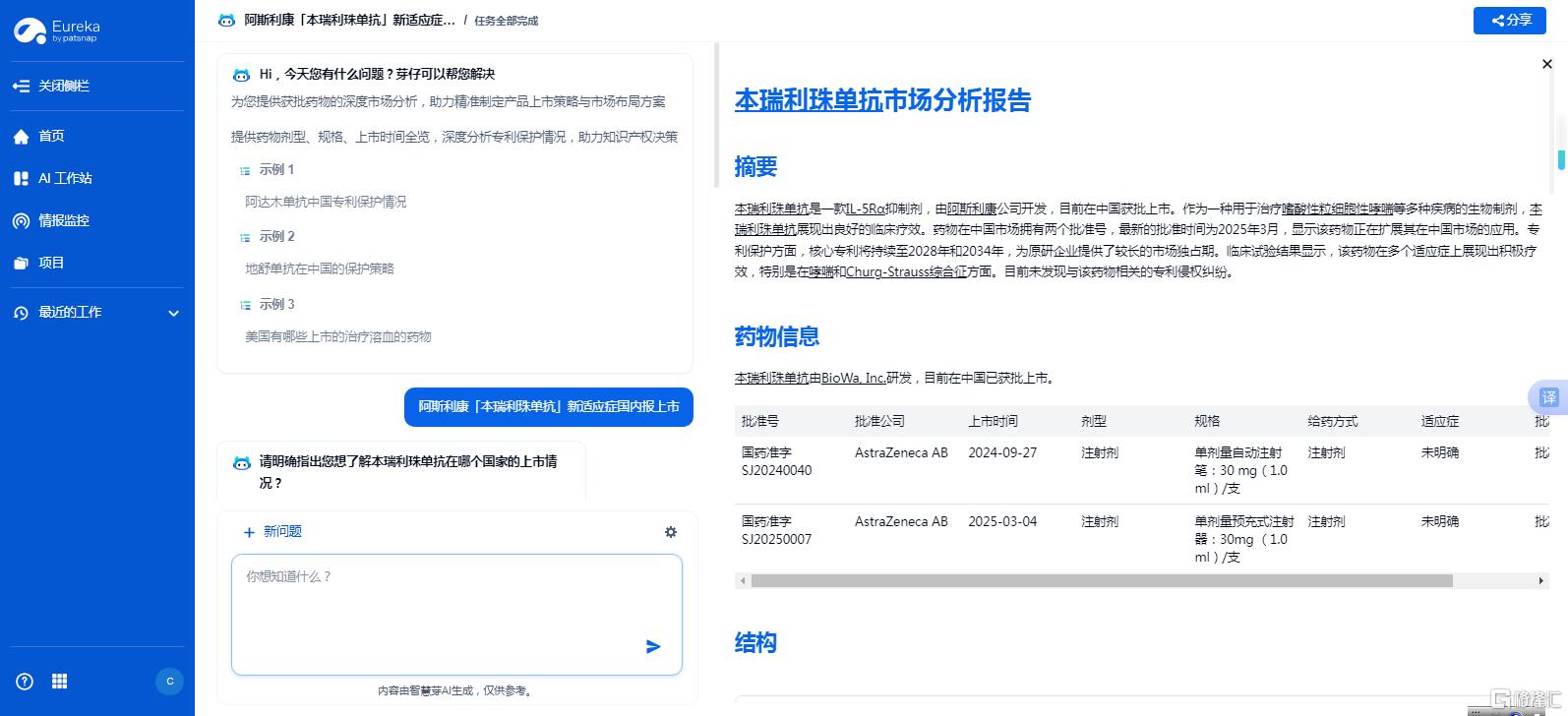The height and width of the screenshot is (716, 1568).
Task: Click robot icon beside 请明确指出 reply
Action: 241,462
